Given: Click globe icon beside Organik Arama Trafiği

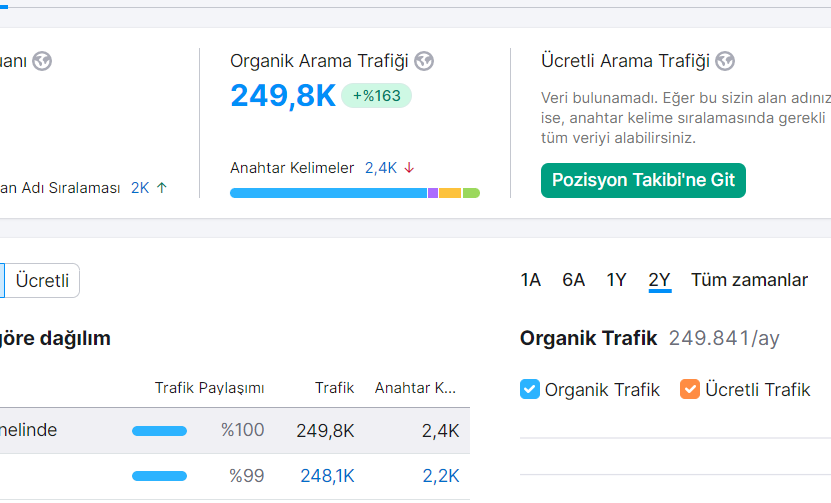Looking at the screenshot, I should click(424, 61).
